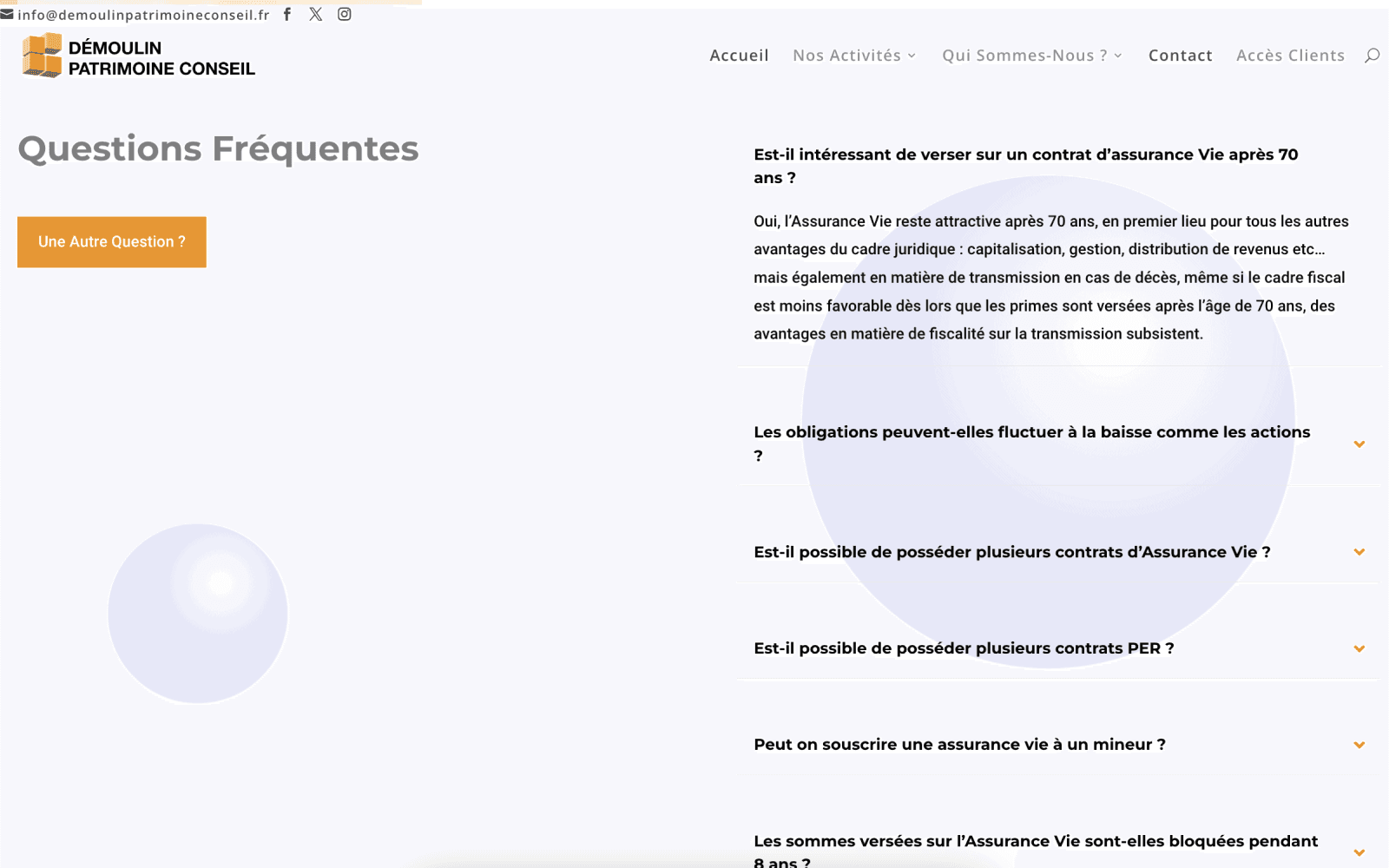Screen dimensions: 1389x868
Task: Open question 'Les obligations peuvent-elles fluctuer à la baisse'
Action: (1032, 444)
